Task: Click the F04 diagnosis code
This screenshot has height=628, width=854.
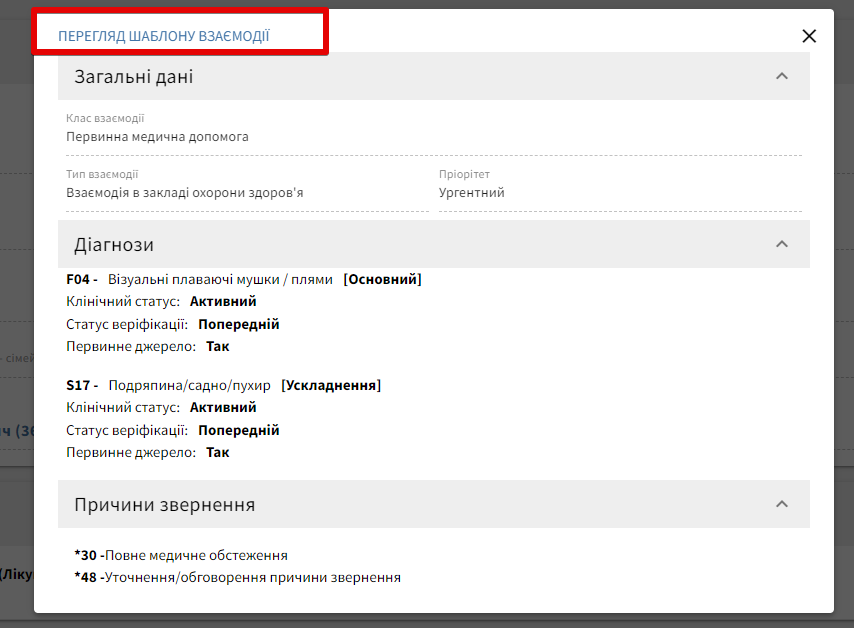Action: 79,280
